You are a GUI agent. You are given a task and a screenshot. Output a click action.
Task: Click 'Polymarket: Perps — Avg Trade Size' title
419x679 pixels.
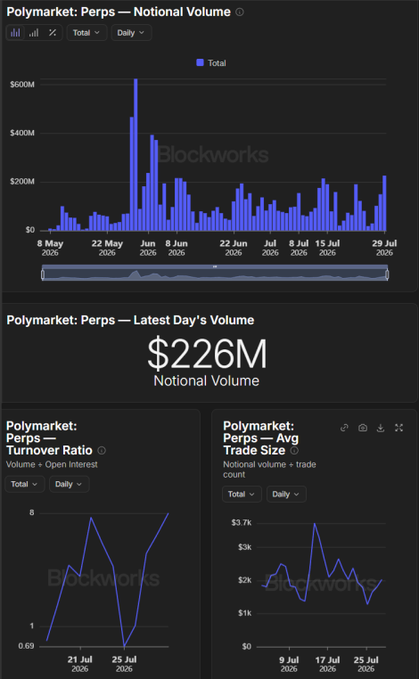261,438
